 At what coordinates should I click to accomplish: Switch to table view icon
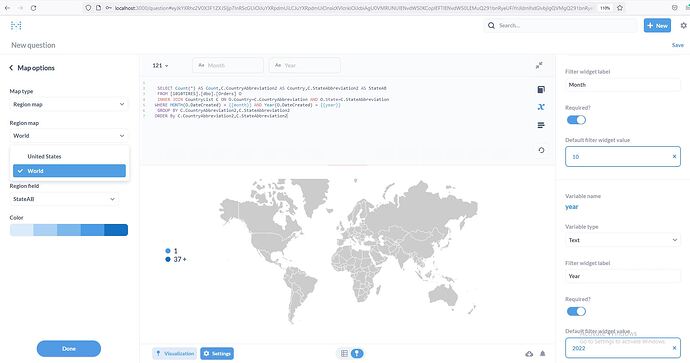(344, 353)
